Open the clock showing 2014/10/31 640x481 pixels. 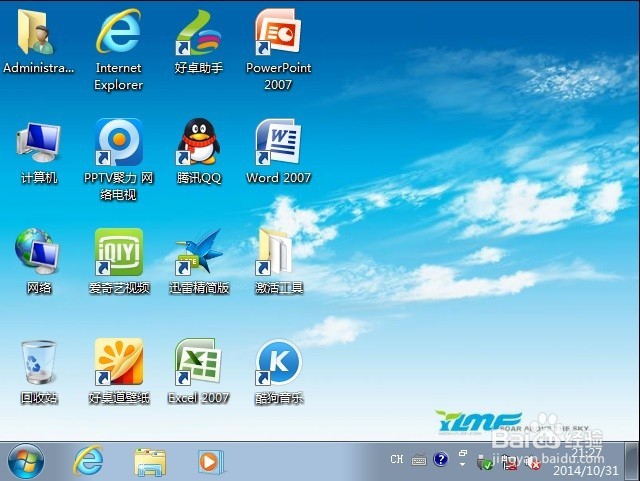click(x=586, y=461)
